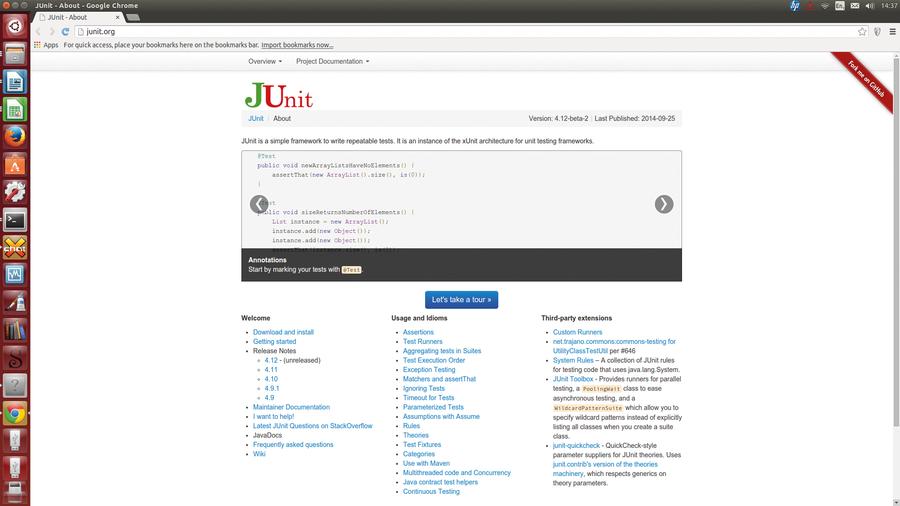Open the 4.12 release notes link
The image size is (900, 506).
coord(271,360)
